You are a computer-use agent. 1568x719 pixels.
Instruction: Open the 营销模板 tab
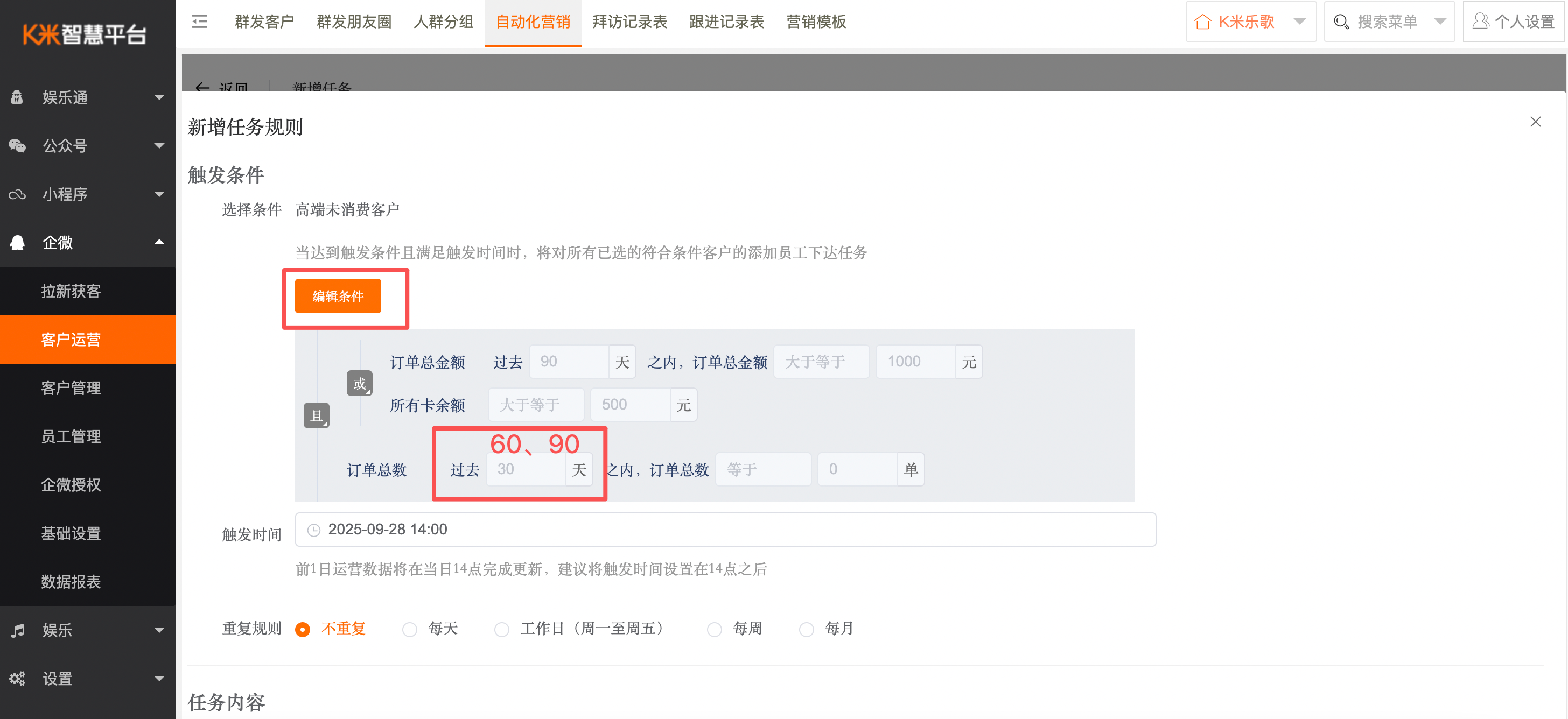click(x=815, y=22)
